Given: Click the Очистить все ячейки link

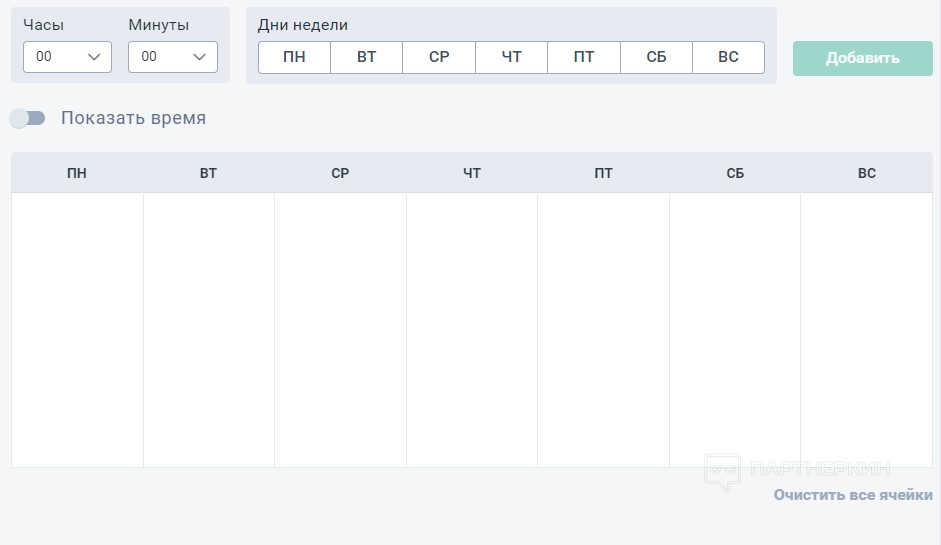Looking at the screenshot, I should (853, 495).
